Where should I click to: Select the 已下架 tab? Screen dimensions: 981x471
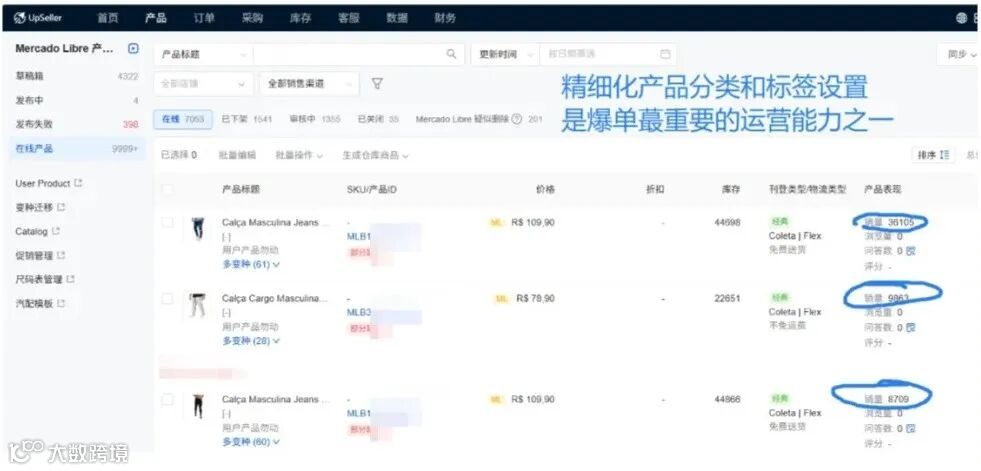coord(247,119)
